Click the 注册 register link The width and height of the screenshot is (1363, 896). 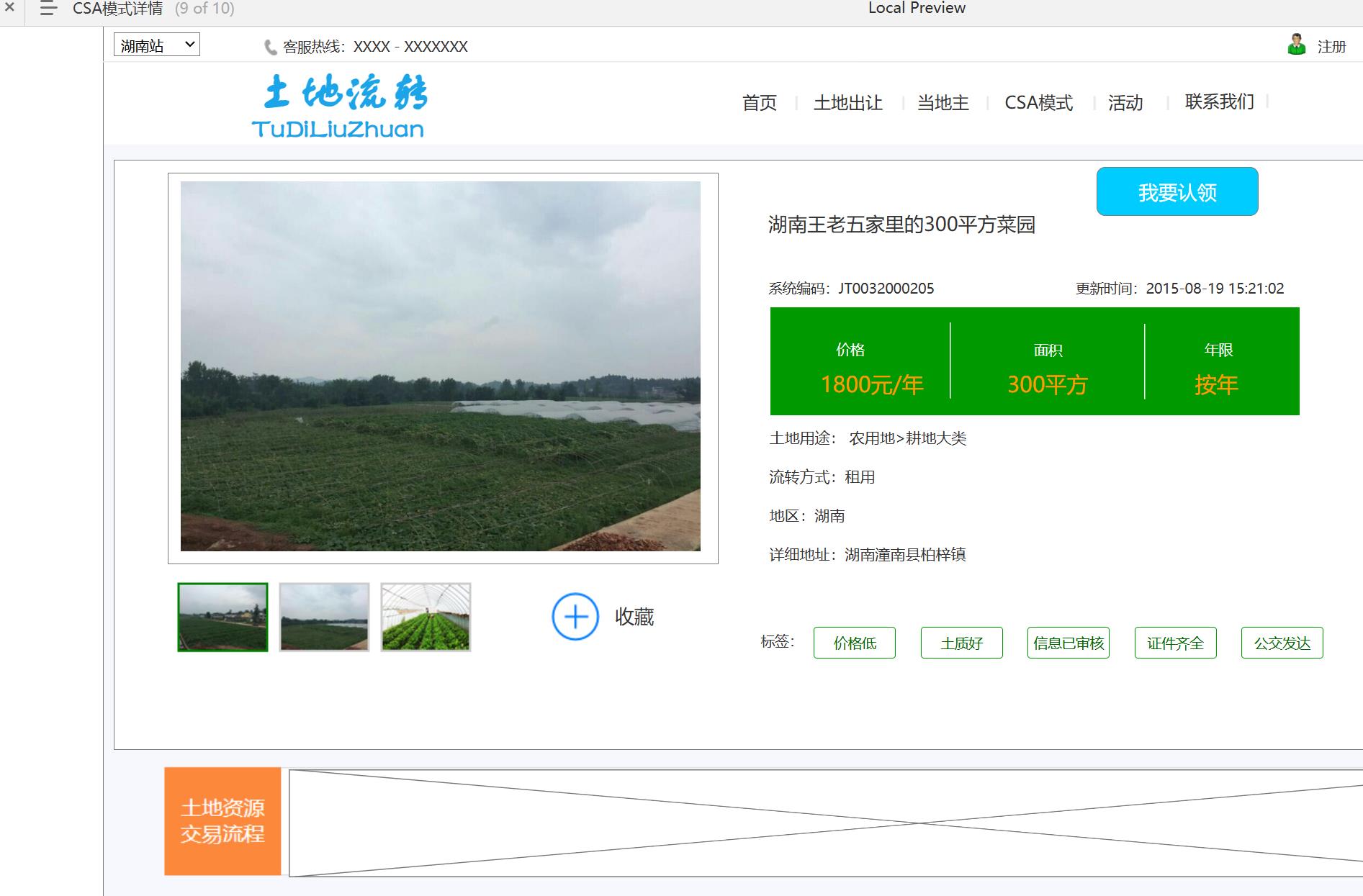click(1331, 47)
